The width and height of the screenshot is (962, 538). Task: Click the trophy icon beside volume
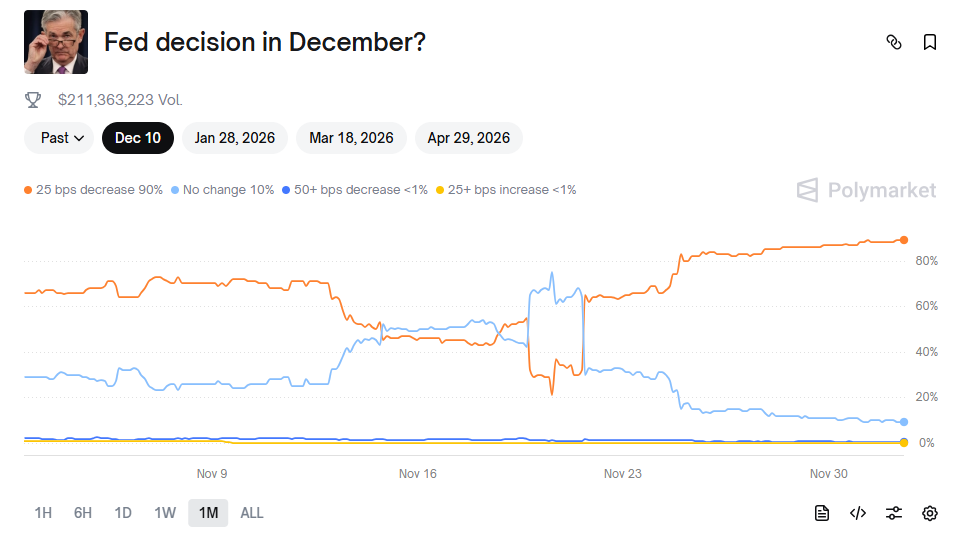coord(33,100)
